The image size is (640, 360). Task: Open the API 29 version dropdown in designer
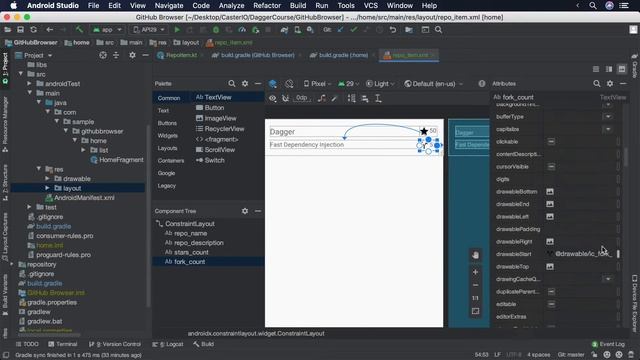(349, 84)
